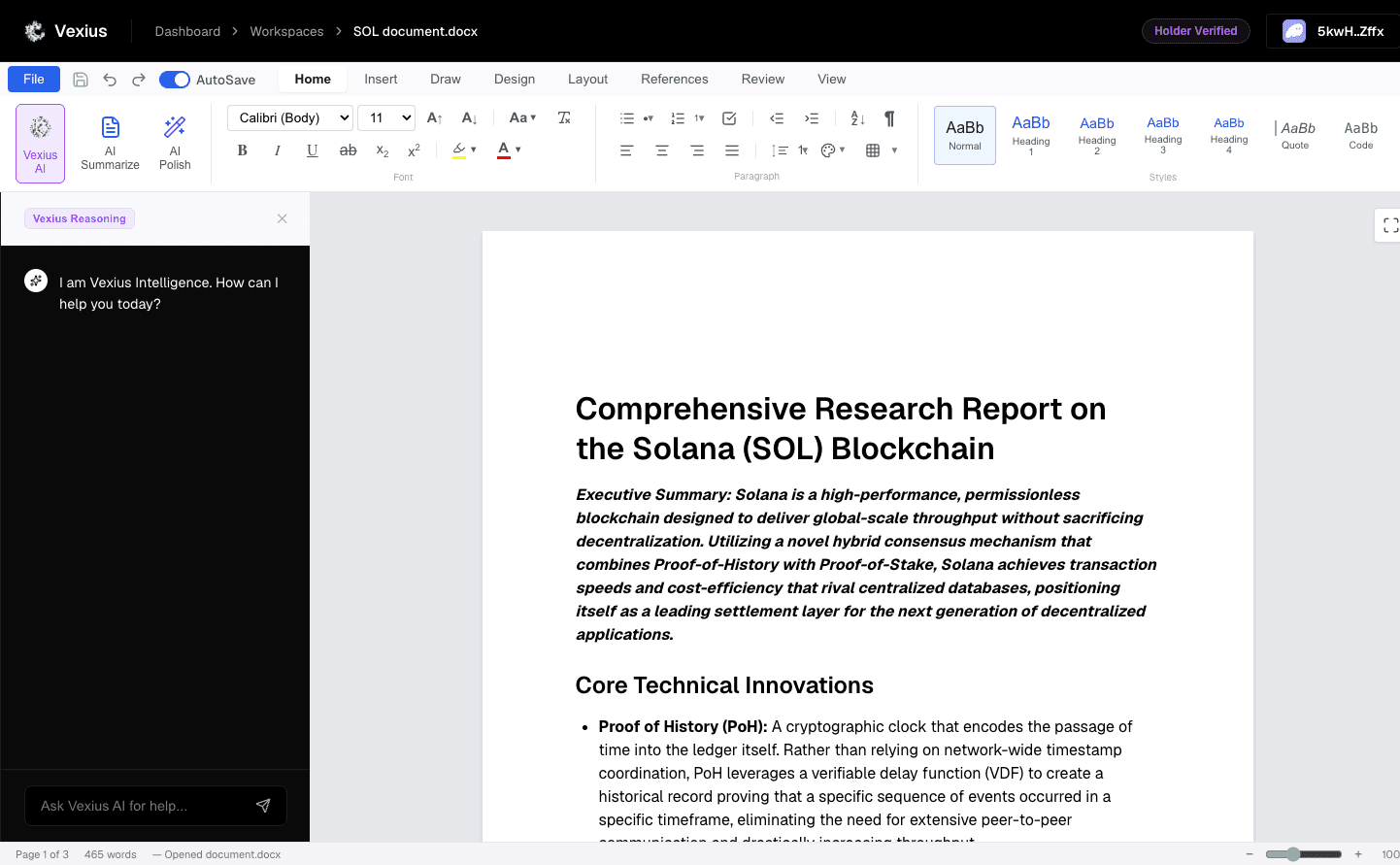This screenshot has width=1400, height=865.
Task: Show paragraph marks with pilcrow icon
Action: [x=889, y=118]
